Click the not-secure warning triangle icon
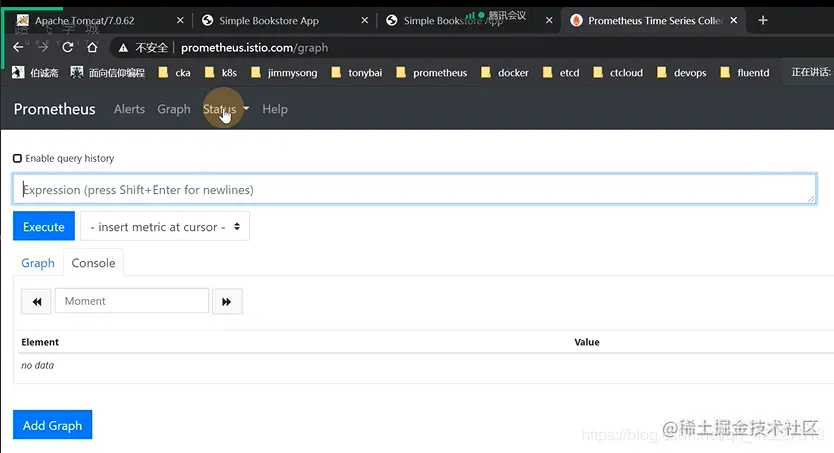This screenshot has width=834, height=453. (123, 48)
